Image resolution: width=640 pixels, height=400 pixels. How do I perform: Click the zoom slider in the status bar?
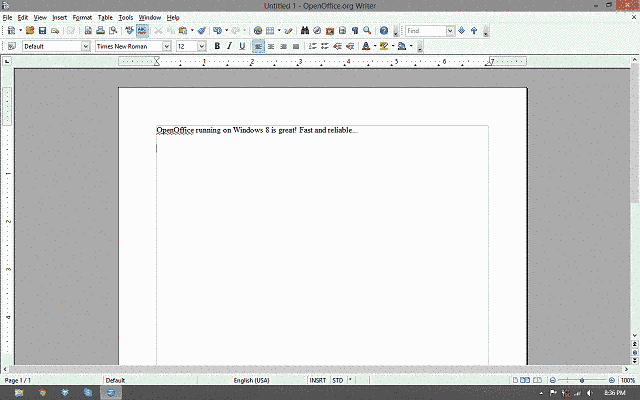[582, 380]
